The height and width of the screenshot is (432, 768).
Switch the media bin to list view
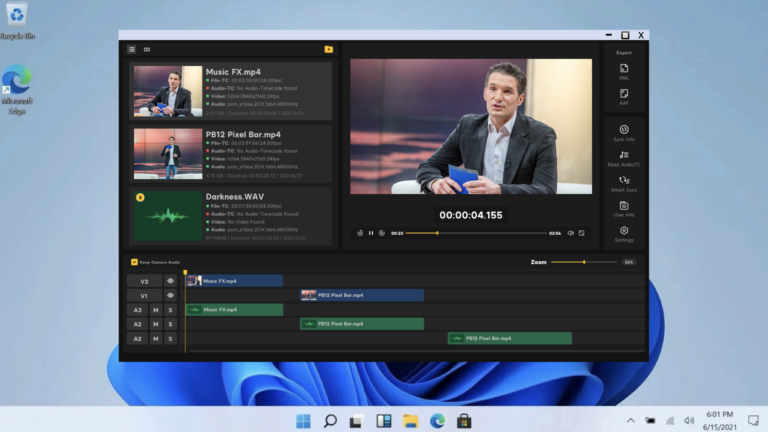click(132, 49)
